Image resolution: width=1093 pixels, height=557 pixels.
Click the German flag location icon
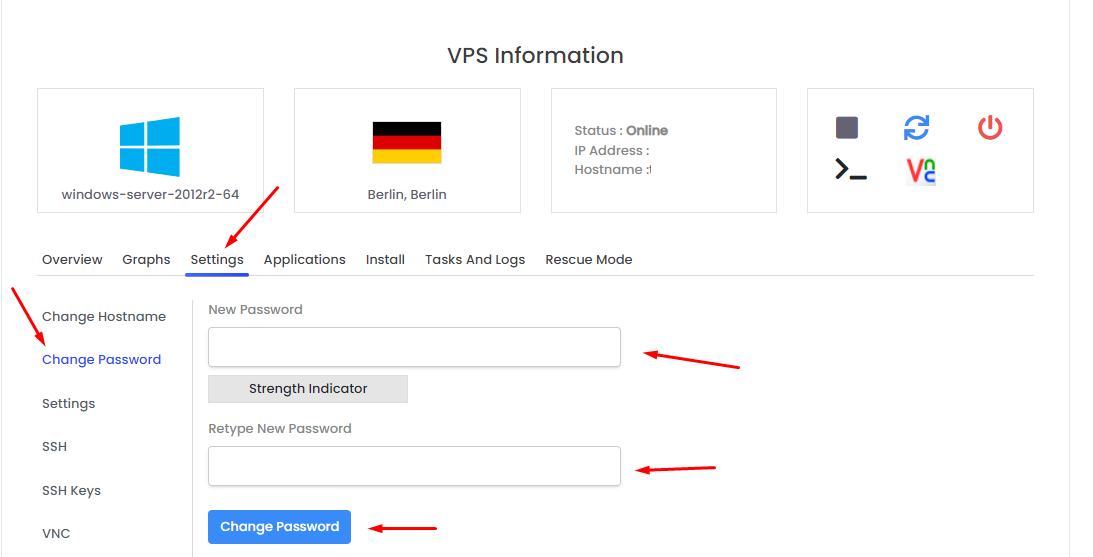[407, 143]
